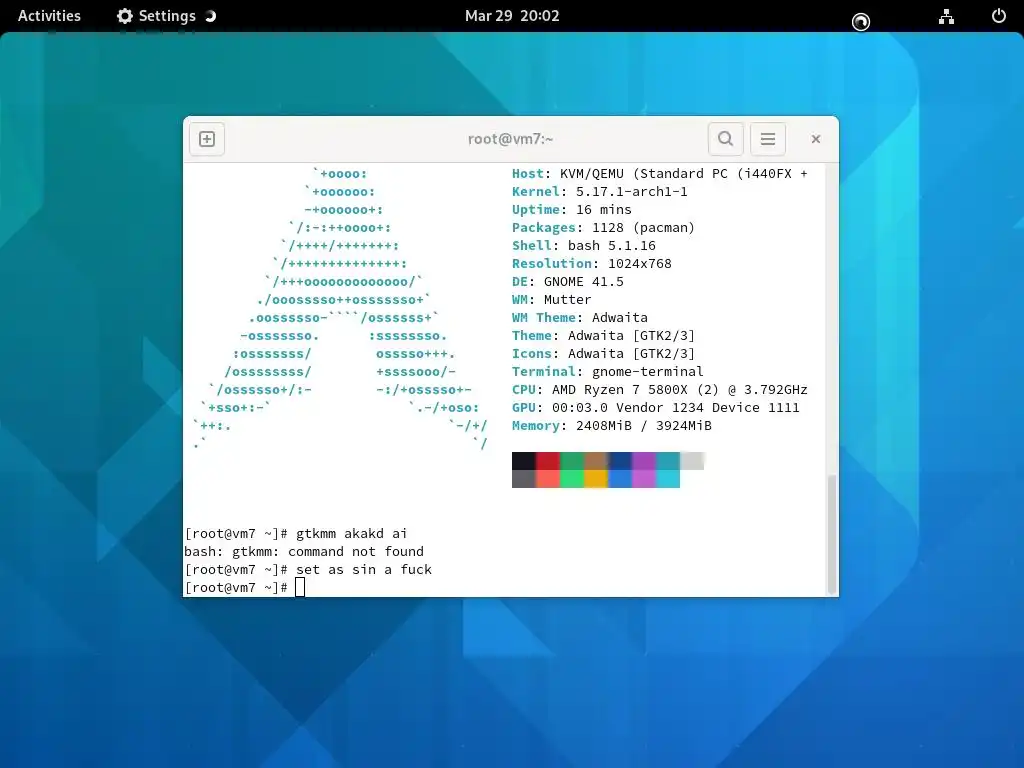Click the bright yellow color block
The width and height of the screenshot is (1024, 768).
(596, 479)
